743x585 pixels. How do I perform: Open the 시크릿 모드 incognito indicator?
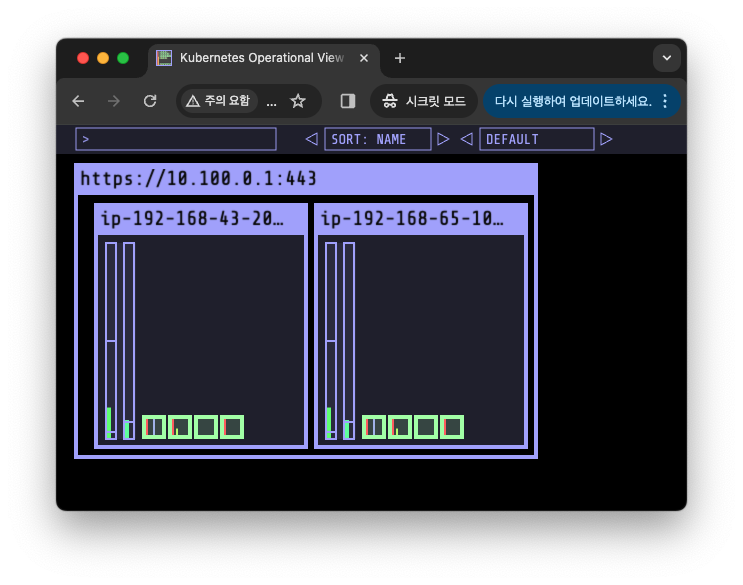pyautogui.click(x=424, y=101)
